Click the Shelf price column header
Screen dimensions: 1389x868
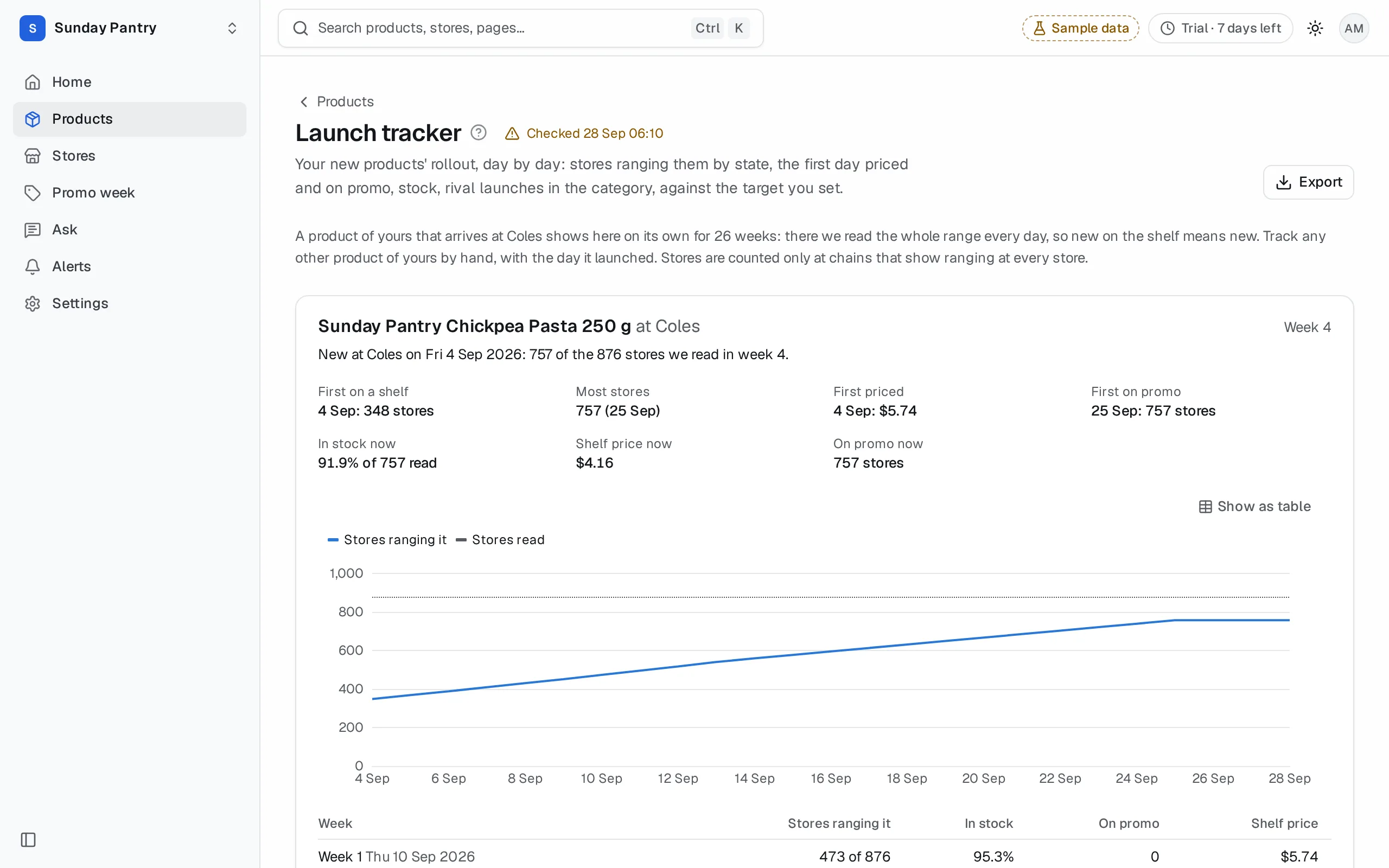pyautogui.click(x=1284, y=823)
